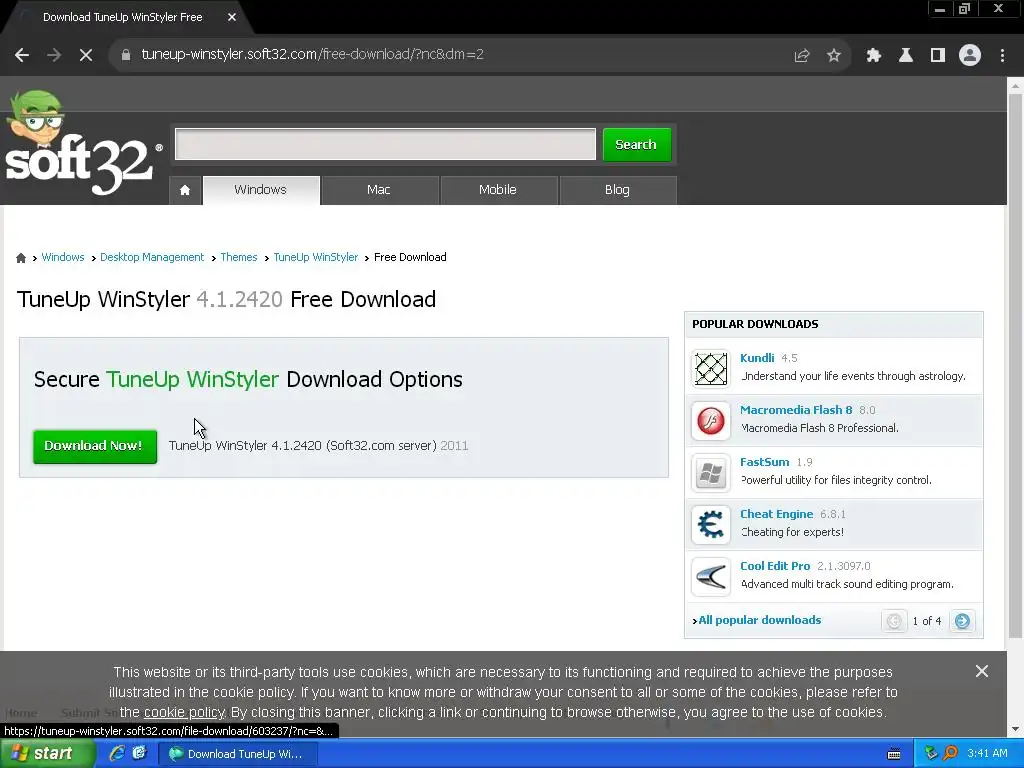Switch to the Mac tab
This screenshot has width=1024, height=768.
(379, 190)
